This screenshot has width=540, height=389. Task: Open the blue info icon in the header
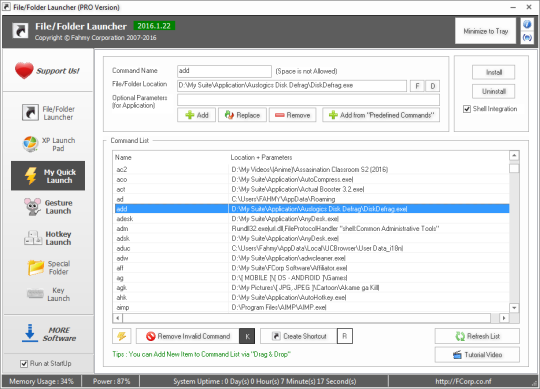[x=527, y=24]
